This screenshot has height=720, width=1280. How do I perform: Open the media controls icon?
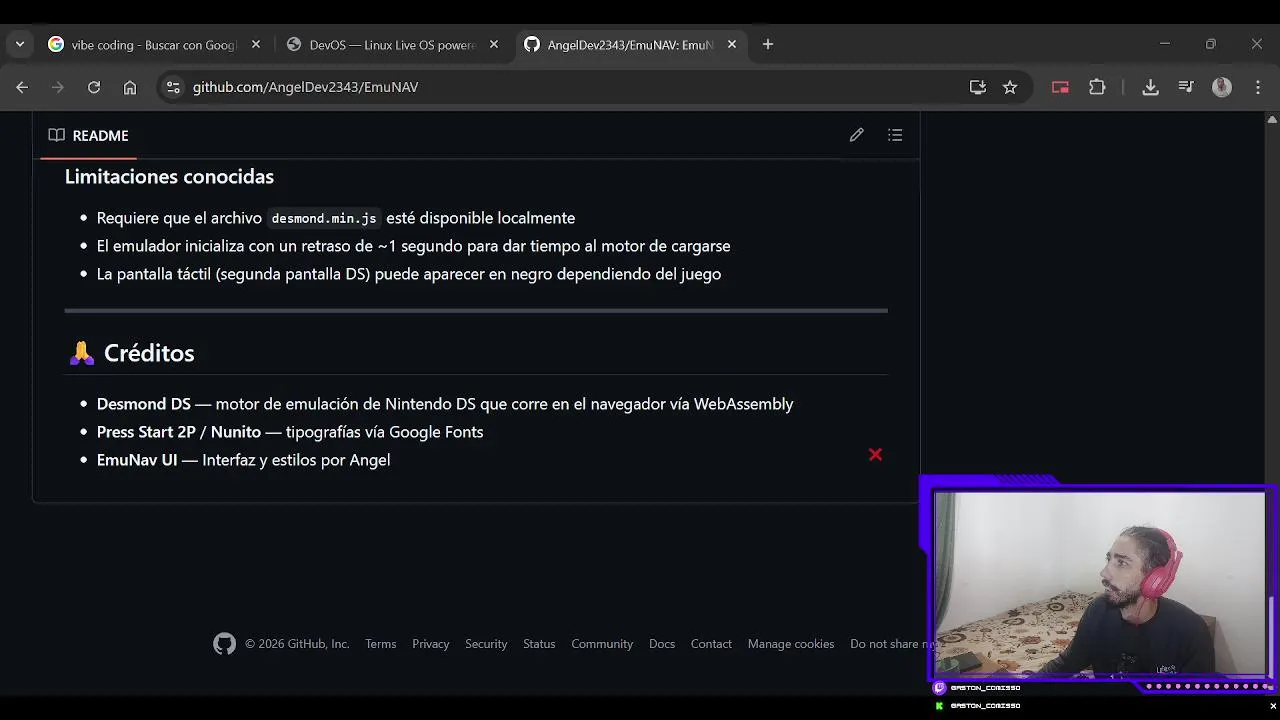(x=1186, y=87)
